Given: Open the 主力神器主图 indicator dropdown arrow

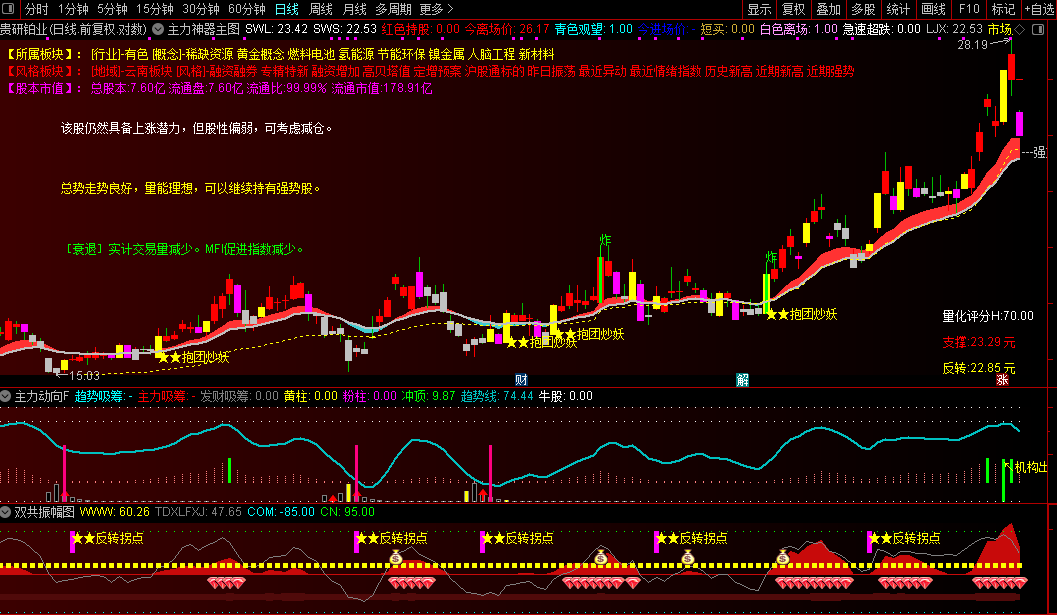Looking at the screenshot, I should (x=158, y=30).
